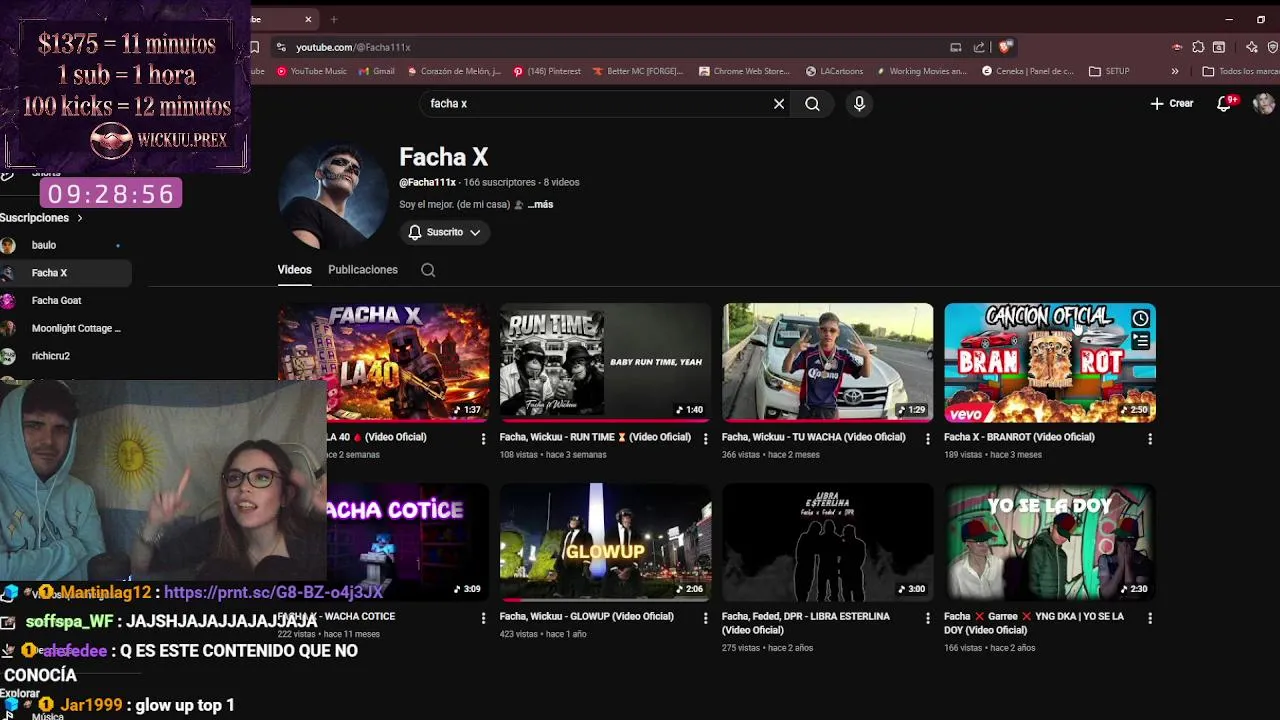Open Working Movies bookmark
The height and width of the screenshot is (720, 1280).
pos(921,71)
